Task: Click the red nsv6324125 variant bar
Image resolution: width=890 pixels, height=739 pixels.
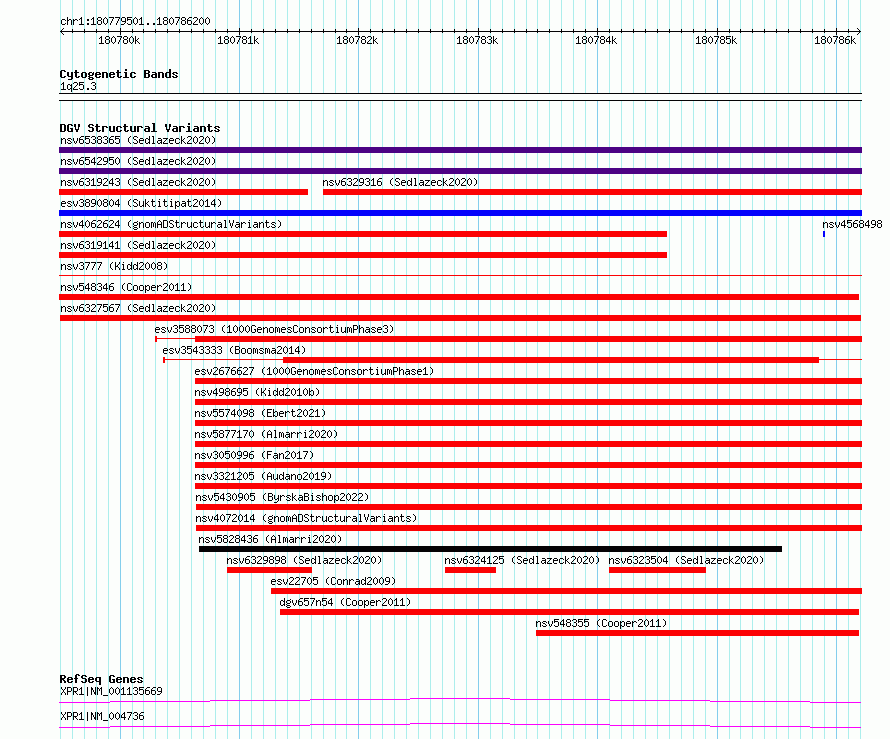Action: tap(471, 570)
